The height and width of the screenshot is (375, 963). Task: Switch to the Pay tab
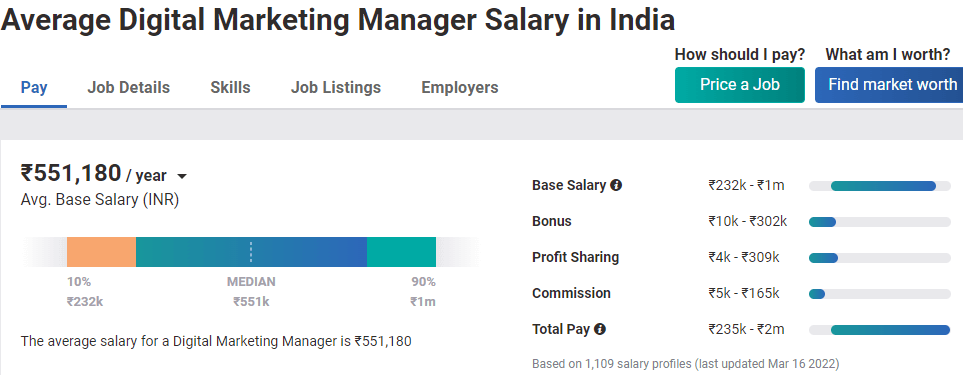[34, 88]
